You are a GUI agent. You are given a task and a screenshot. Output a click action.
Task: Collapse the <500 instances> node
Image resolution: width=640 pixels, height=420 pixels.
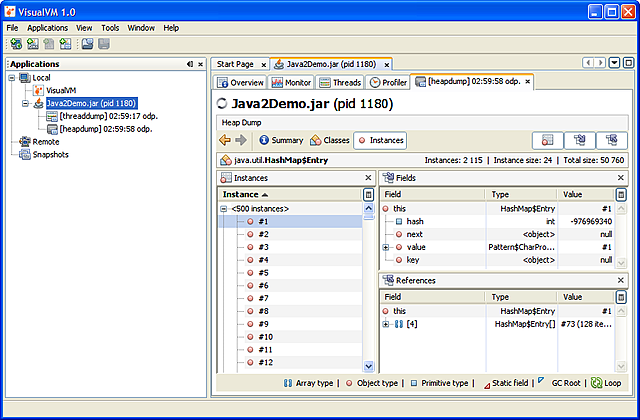click(x=224, y=209)
